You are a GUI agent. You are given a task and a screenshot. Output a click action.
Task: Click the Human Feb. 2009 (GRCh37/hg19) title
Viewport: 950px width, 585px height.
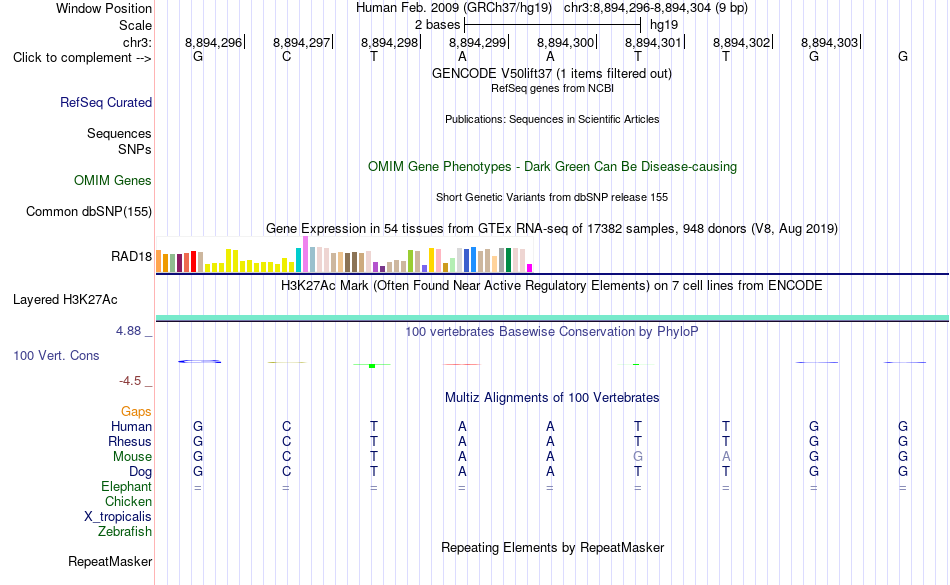pos(454,8)
